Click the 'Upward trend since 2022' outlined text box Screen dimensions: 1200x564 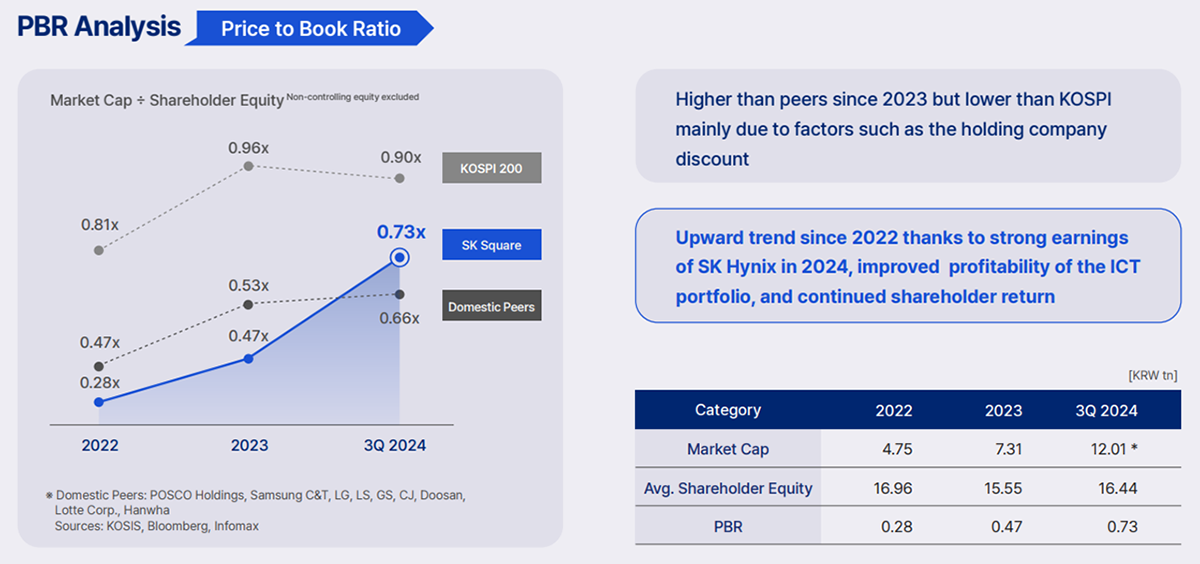908,267
